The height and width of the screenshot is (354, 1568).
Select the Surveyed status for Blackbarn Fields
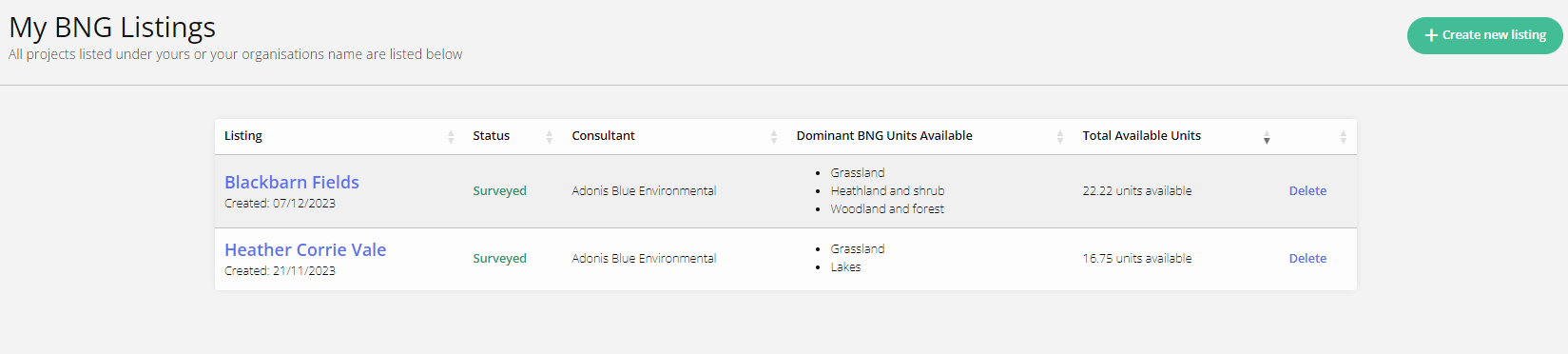pyautogui.click(x=499, y=190)
